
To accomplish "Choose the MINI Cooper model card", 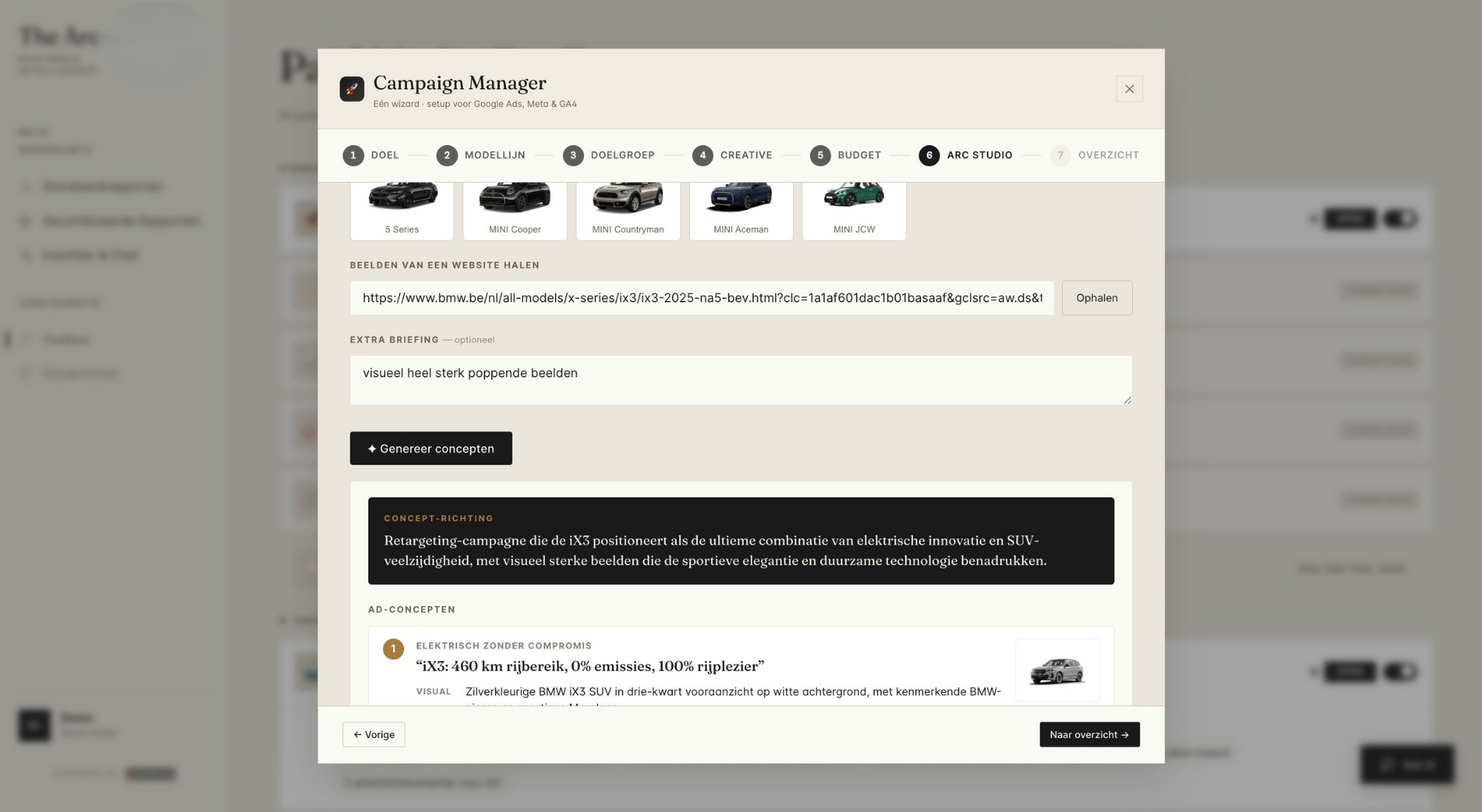I will pos(515,210).
